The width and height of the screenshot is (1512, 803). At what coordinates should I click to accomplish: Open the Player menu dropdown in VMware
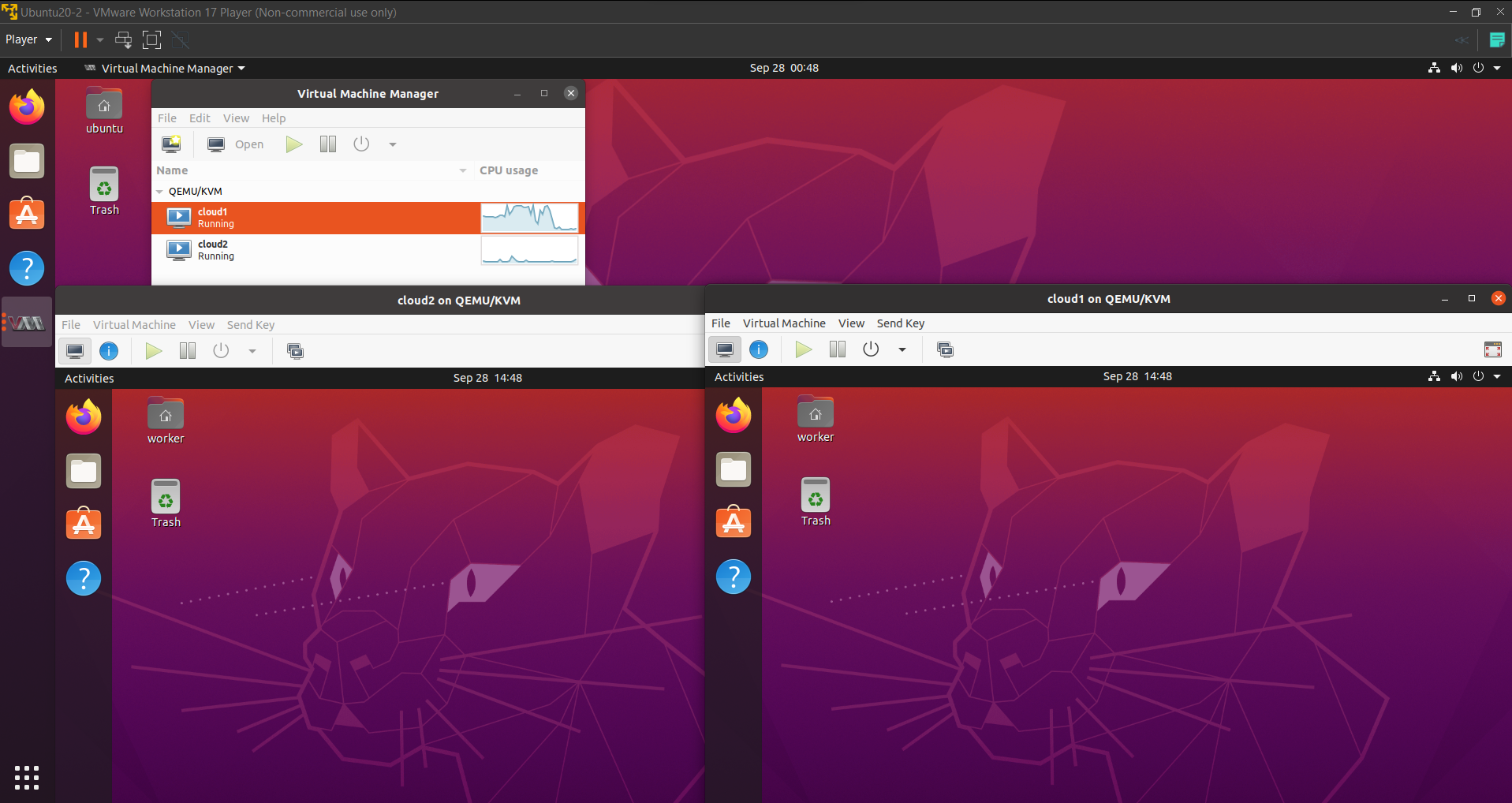(28, 39)
